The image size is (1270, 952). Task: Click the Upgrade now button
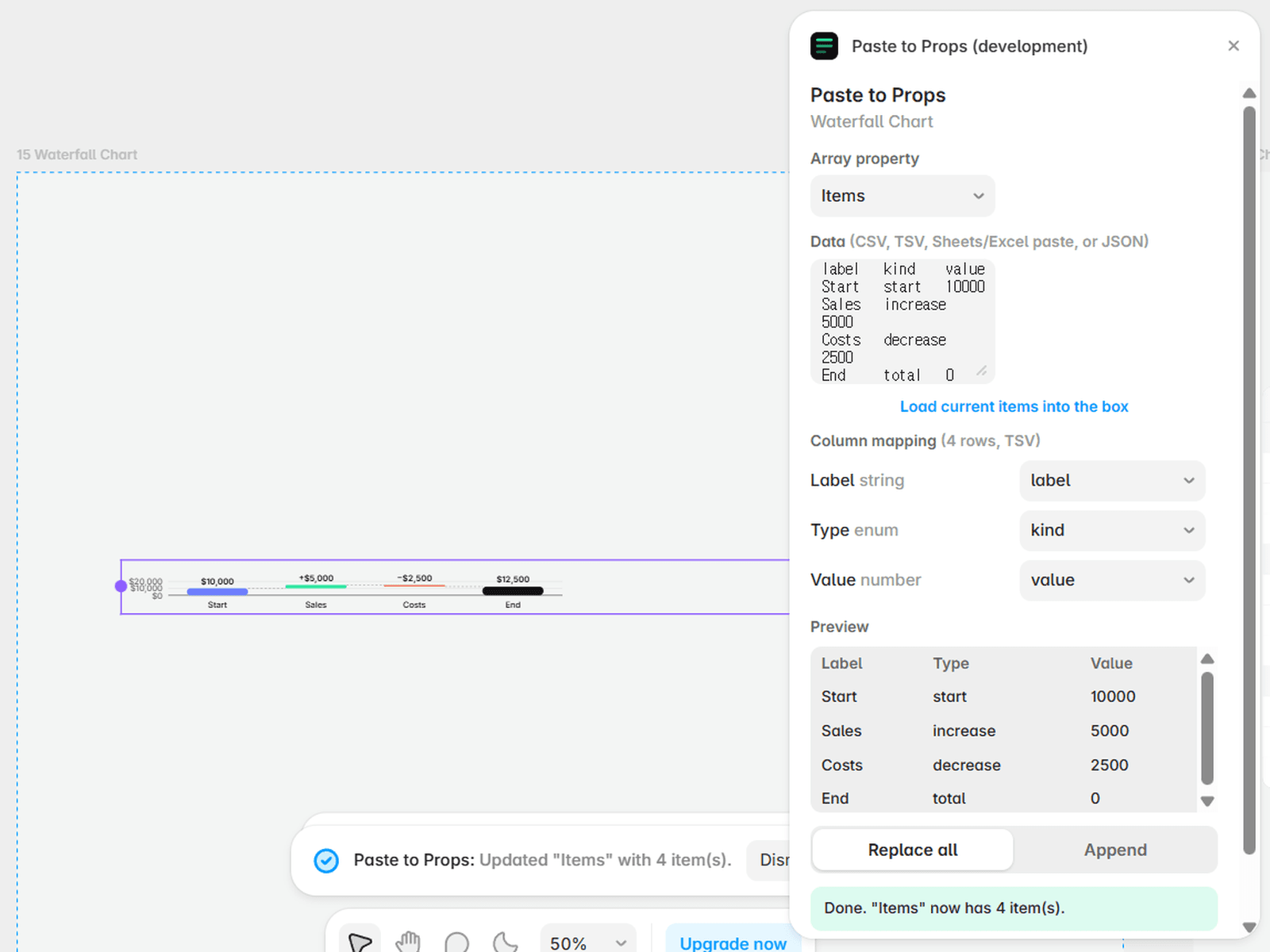click(x=733, y=942)
